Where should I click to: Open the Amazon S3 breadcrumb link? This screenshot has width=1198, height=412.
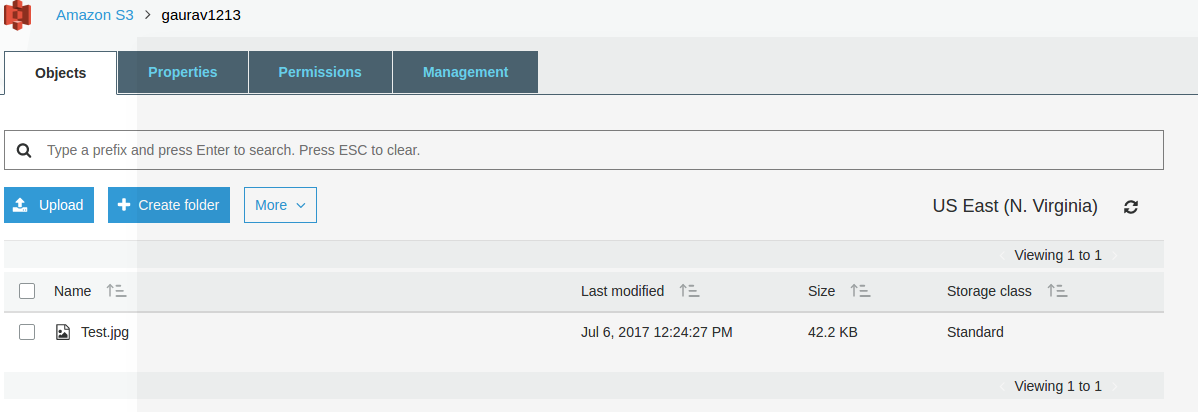(x=95, y=15)
